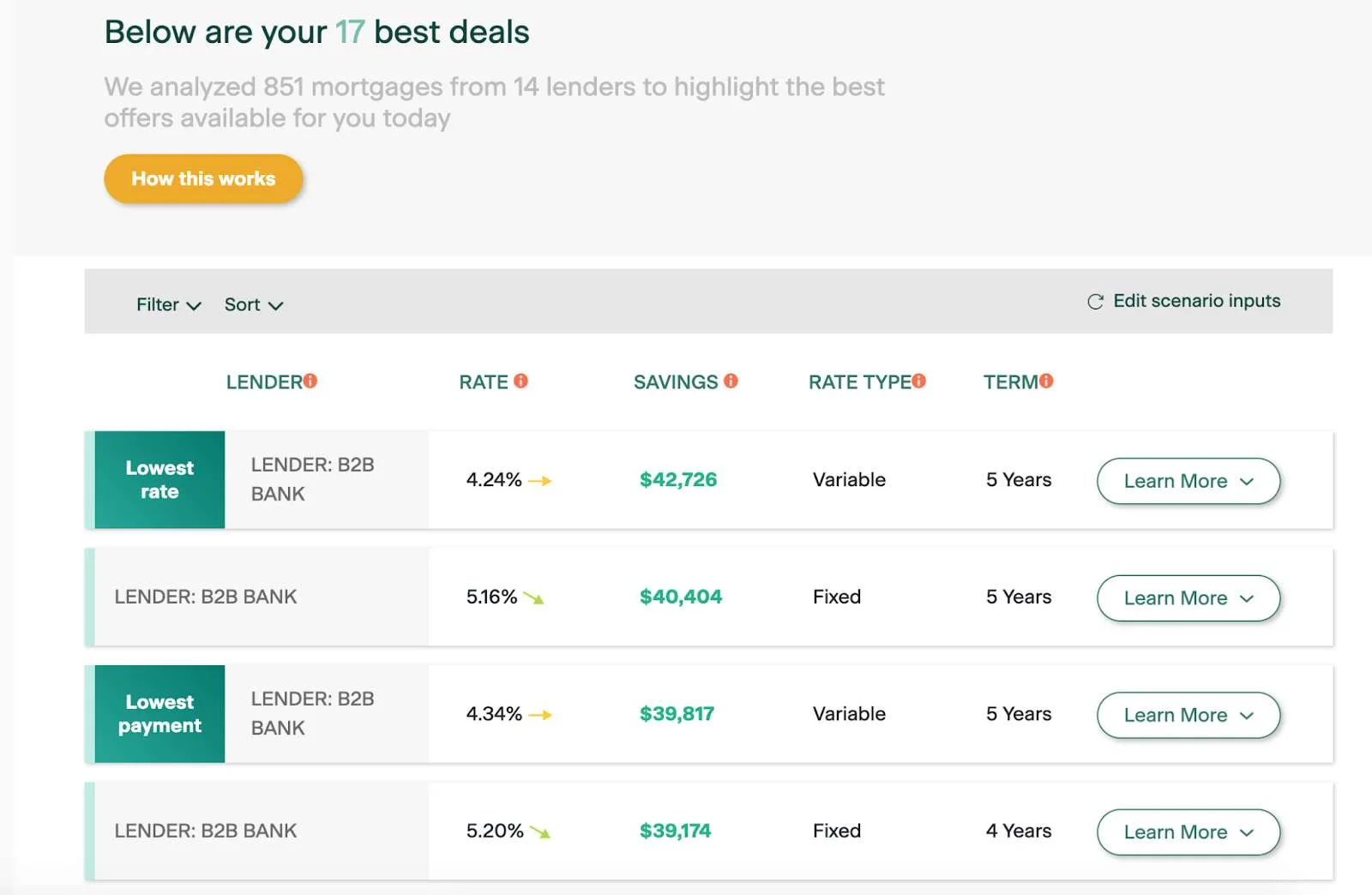Viewport: 1372px width, 895px height.
Task: Expand Learn More for the 5.16% fixed deal
Action: click(1188, 598)
